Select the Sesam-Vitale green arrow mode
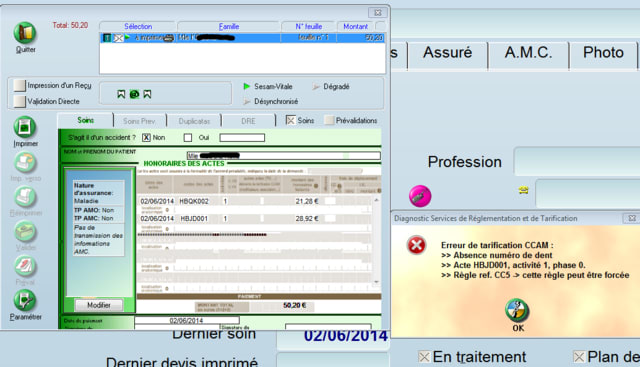The width and height of the screenshot is (640, 367). click(247, 87)
